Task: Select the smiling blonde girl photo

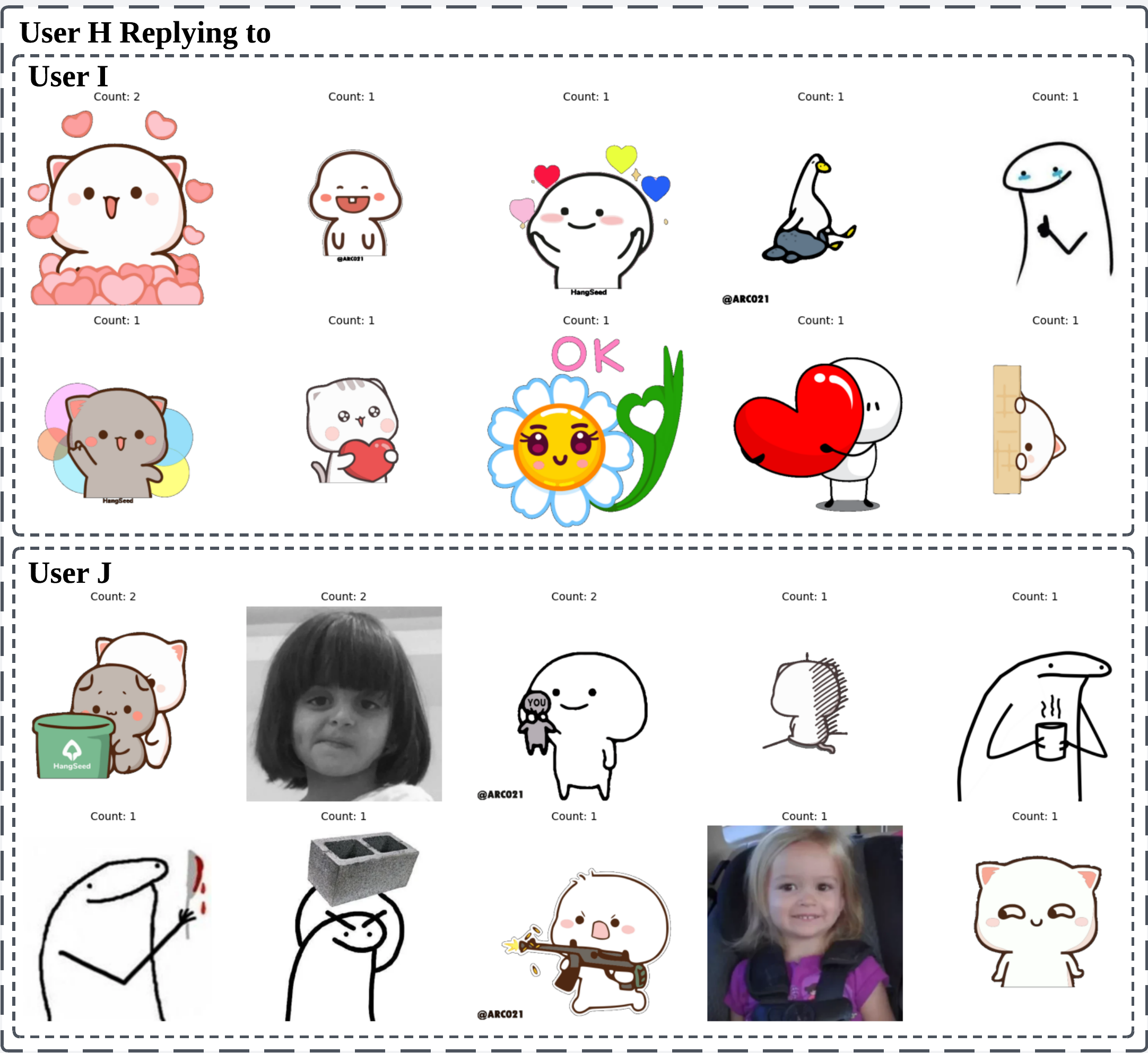Action: 804,923
